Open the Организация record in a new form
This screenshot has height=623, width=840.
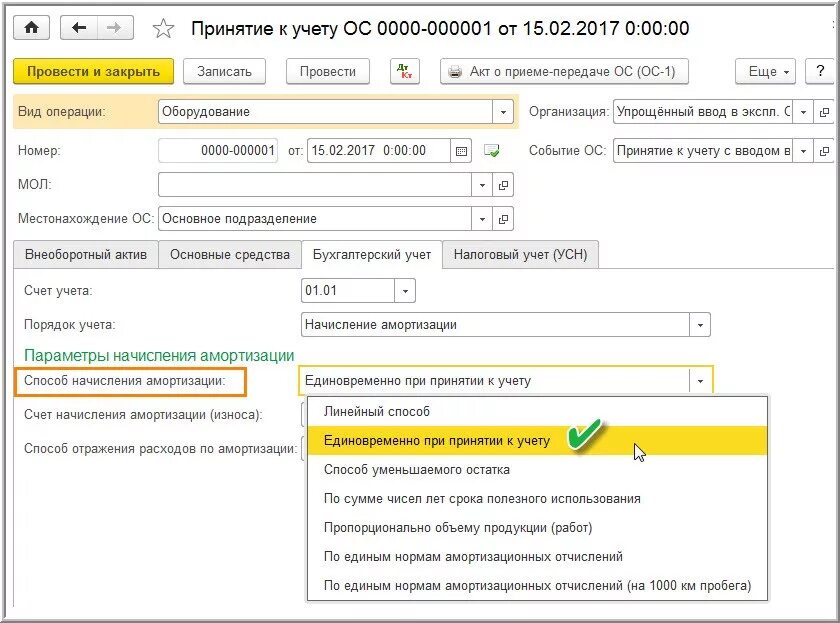[823, 112]
